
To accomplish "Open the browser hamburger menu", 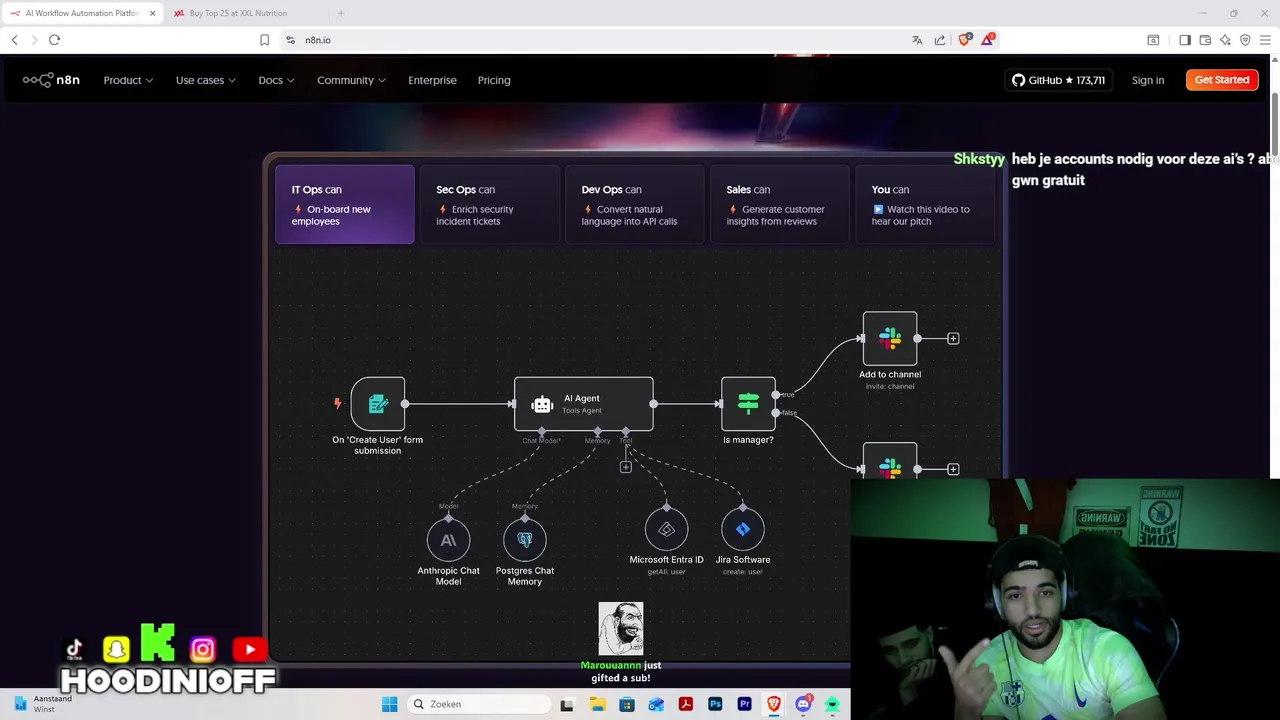I will [x=1265, y=40].
